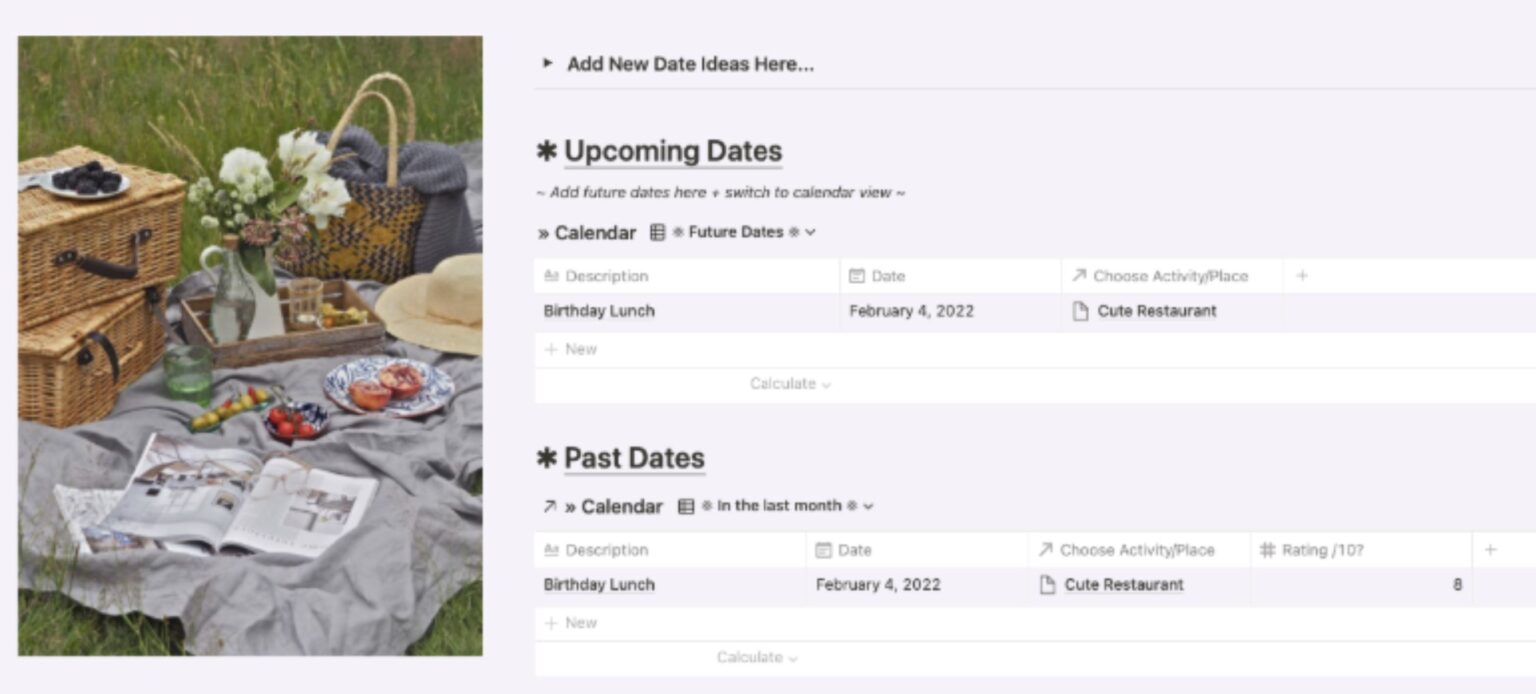1536x694 pixels.
Task: Add a column with the plus in Upcoming Dates
Action: (x=1302, y=275)
